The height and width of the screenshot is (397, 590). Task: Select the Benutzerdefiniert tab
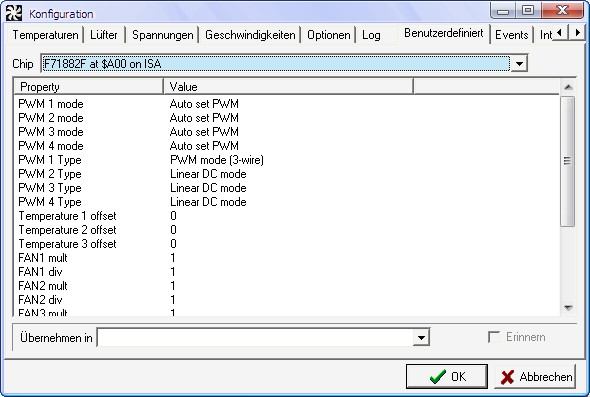(444, 33)
